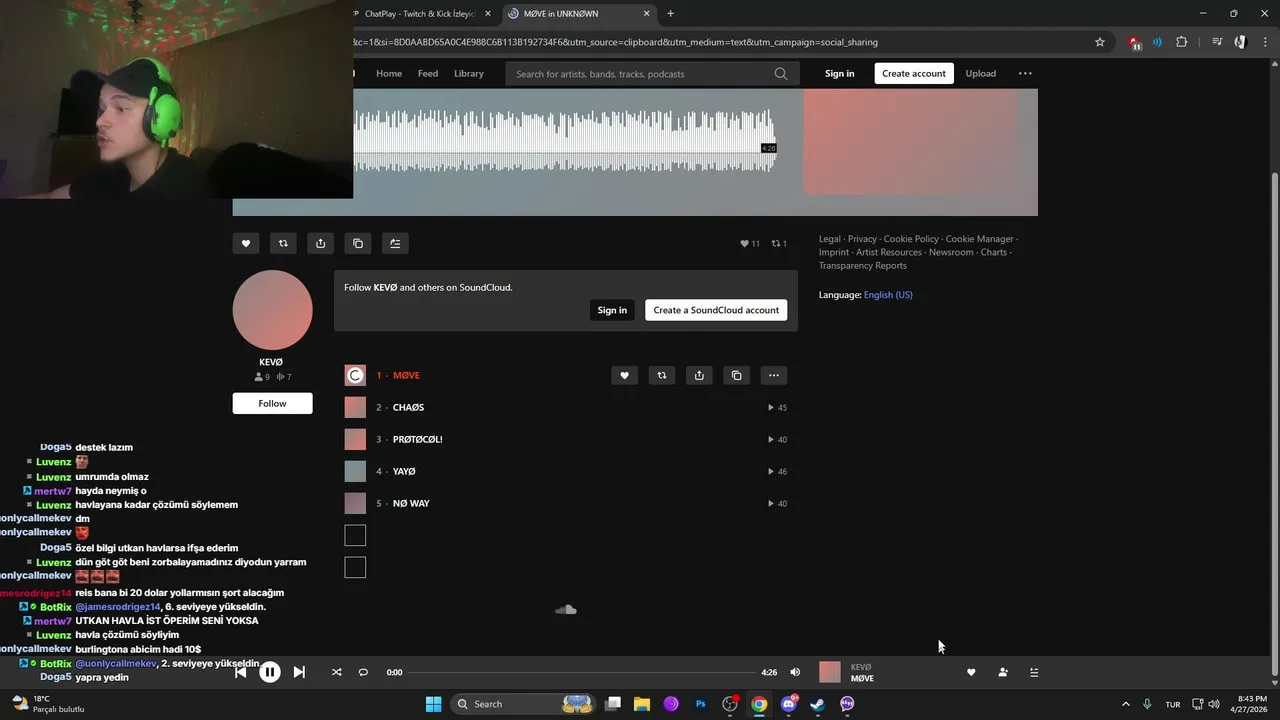Image resolution: width=1280 pixels, height=720 pixels.
Task: Open Photoshop from the taskbar
Action: (700, 704)
